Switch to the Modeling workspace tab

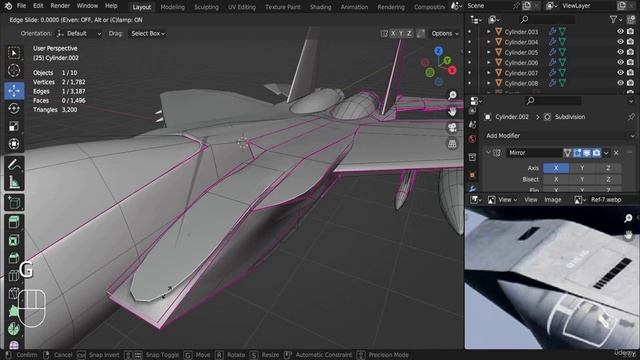pos(173,7)
